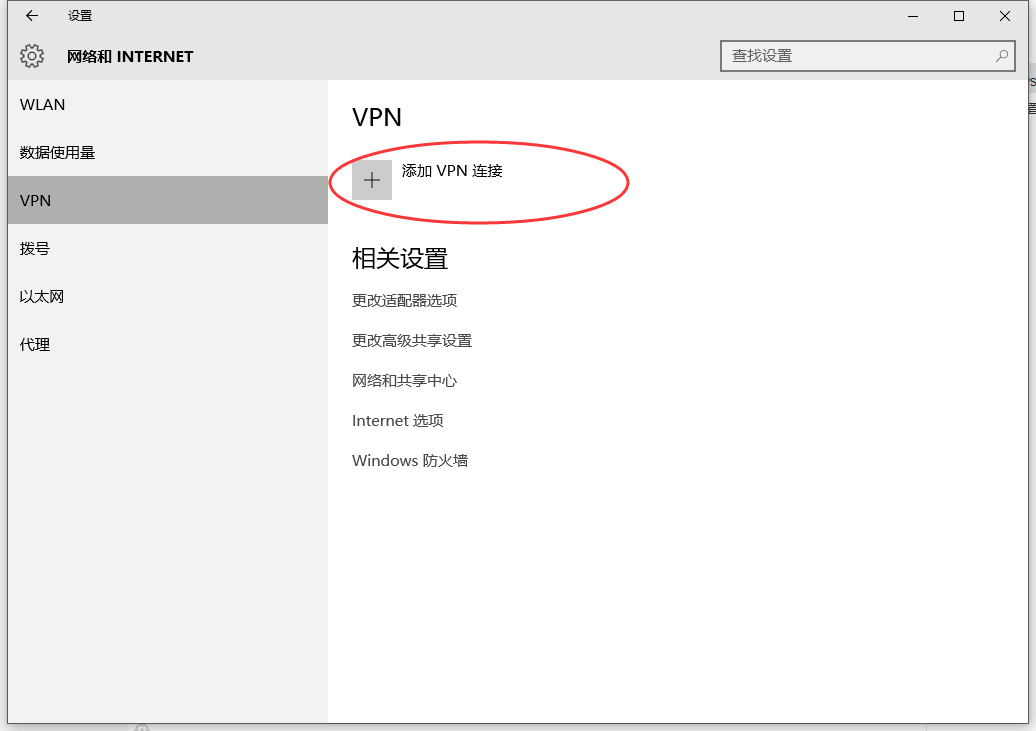Select VPN in the sidebar

168,200
